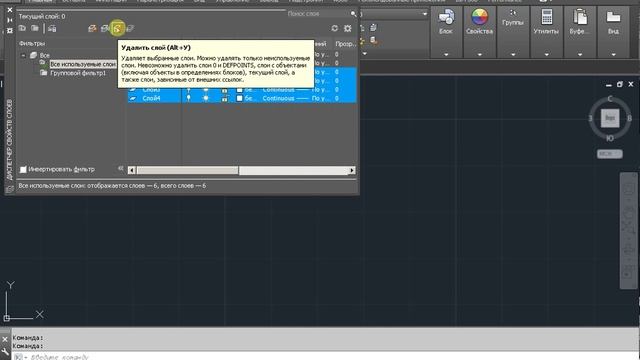Click the Поиск слоя search field
The width and height of the screenshot is (640, 360).
[318, 14]
